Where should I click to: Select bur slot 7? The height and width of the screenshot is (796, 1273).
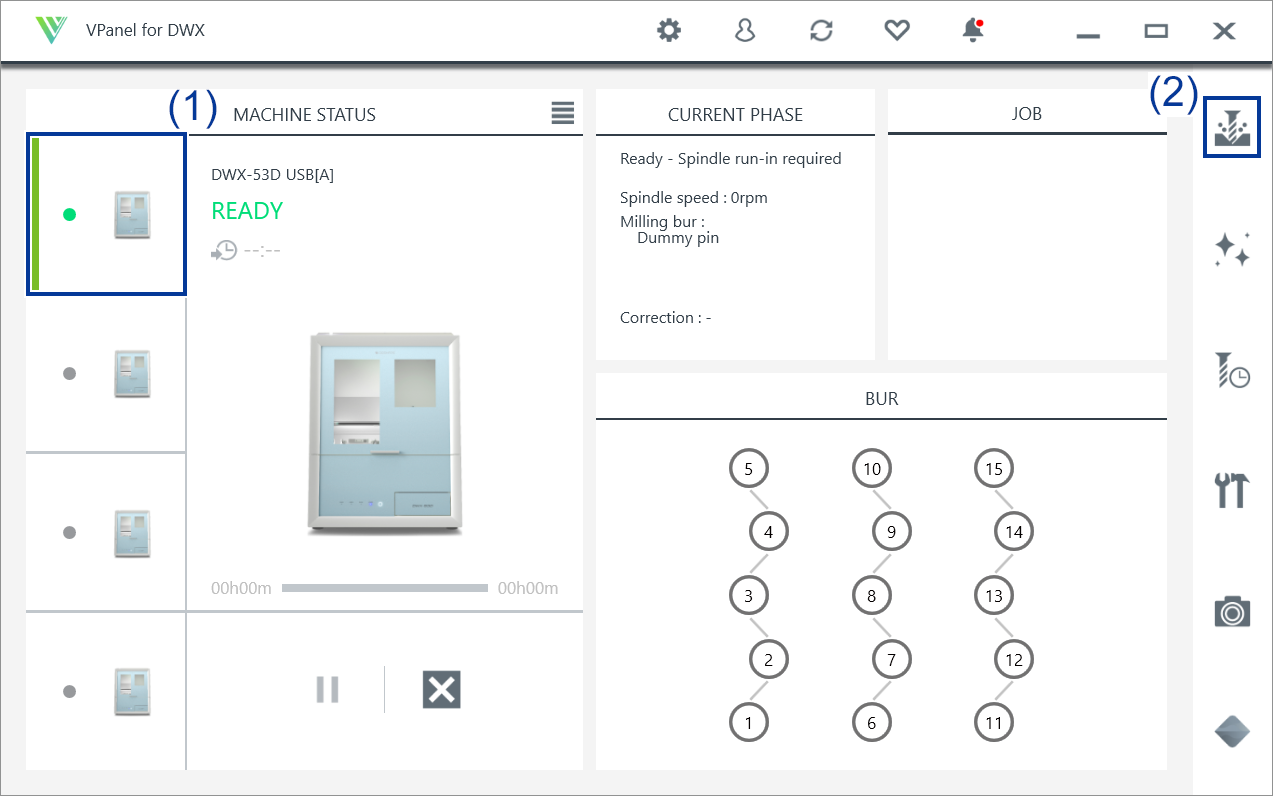coord(892,659)
